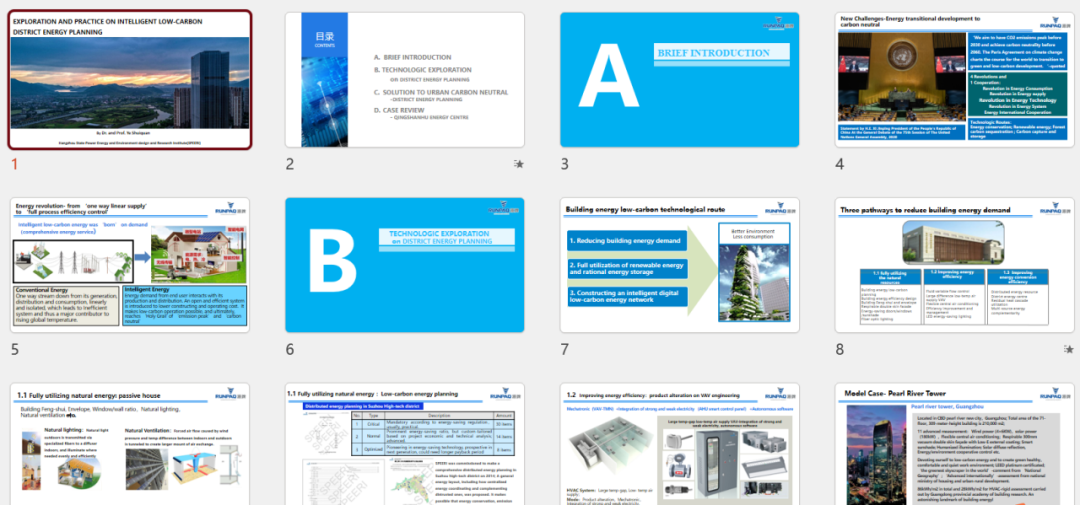The height and width of the screenshot is (505, 1080).
Task: Click the red slide number 1 label
Action: (x=14, y=165)
